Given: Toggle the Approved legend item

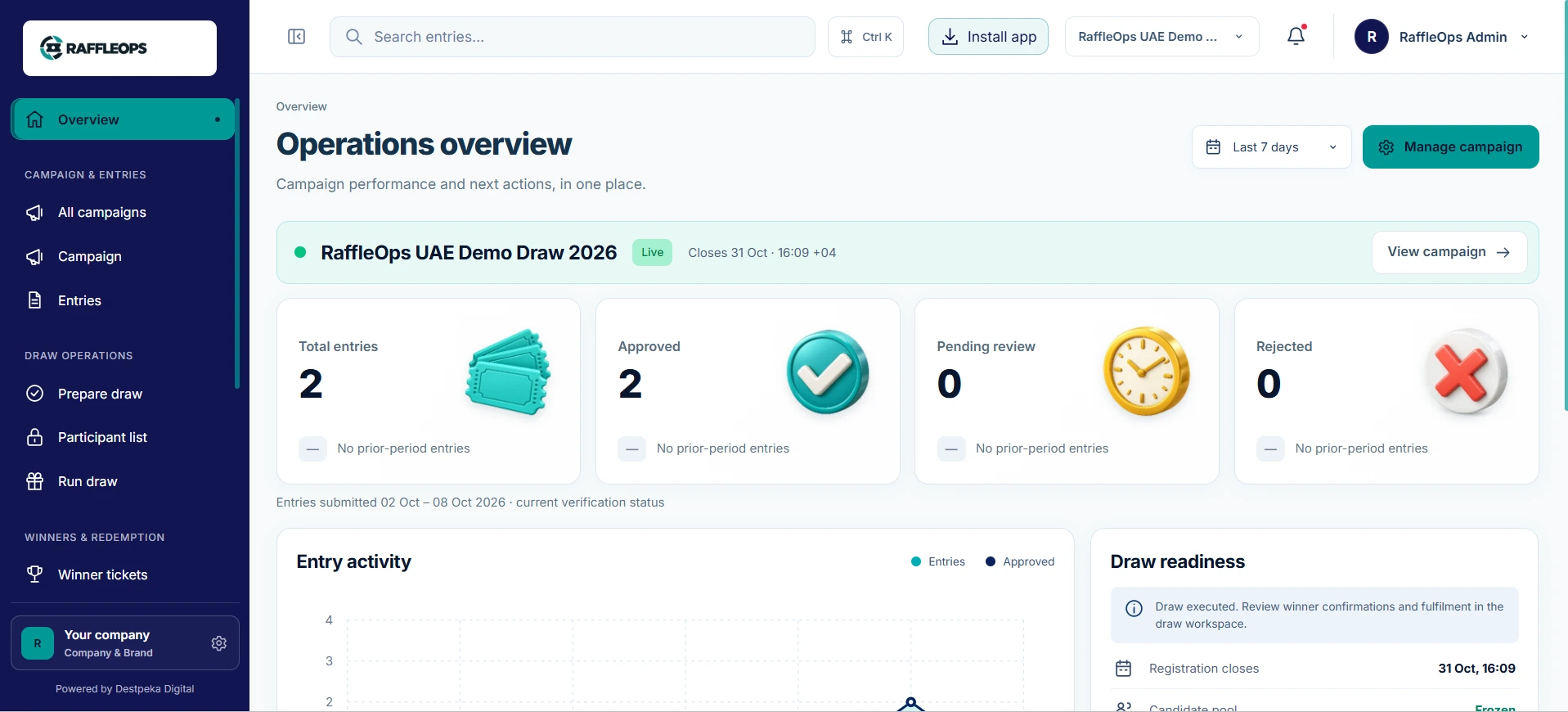Looking at the screenshot, I should click(x=1020, y=561).
